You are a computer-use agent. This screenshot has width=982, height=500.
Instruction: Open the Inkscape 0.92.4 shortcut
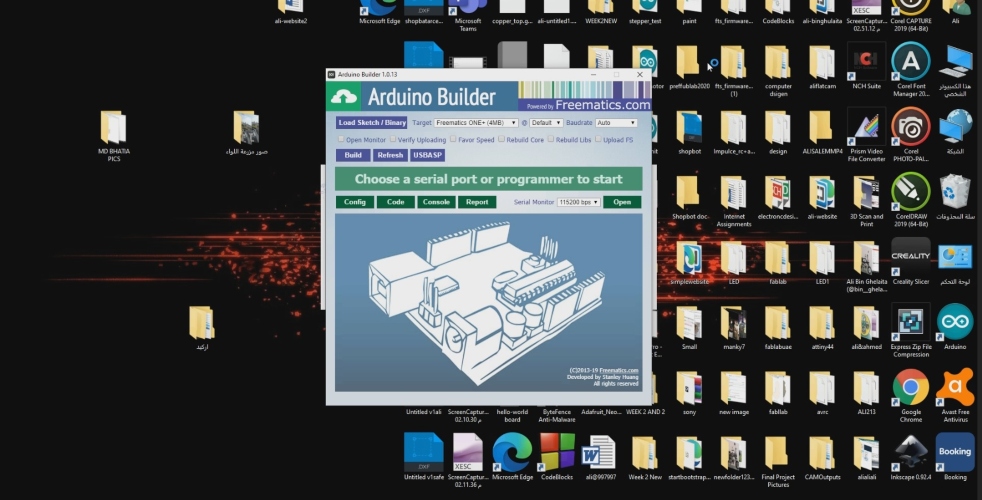[x=911, y=452]
